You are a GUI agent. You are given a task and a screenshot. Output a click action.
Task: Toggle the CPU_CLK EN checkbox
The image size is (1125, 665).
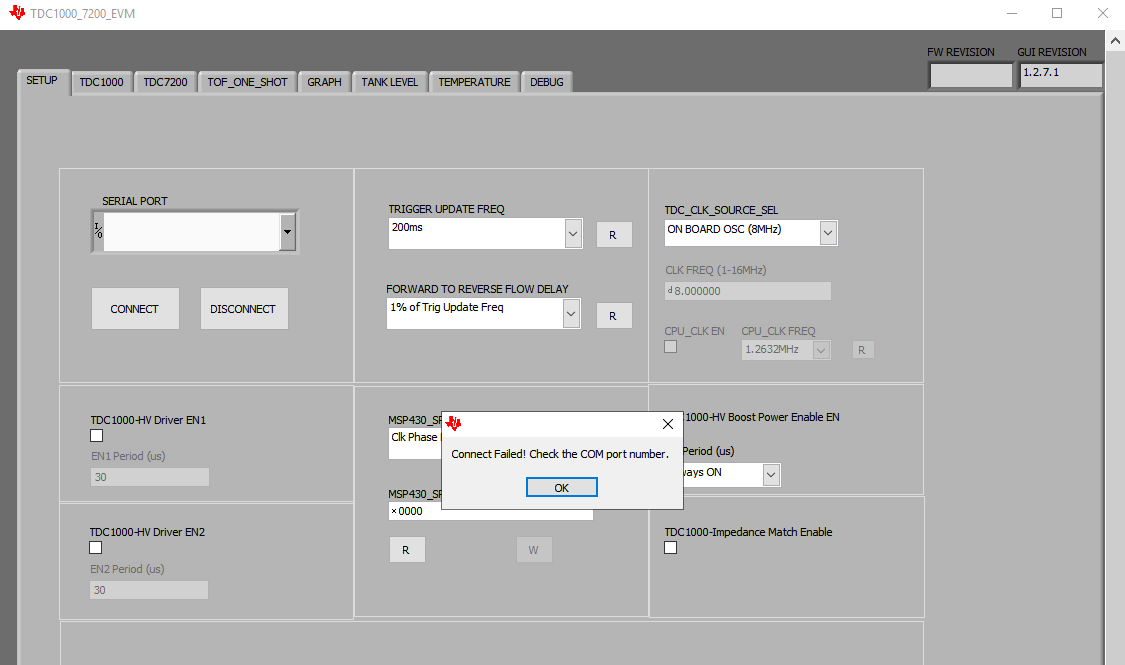point(670,346)
